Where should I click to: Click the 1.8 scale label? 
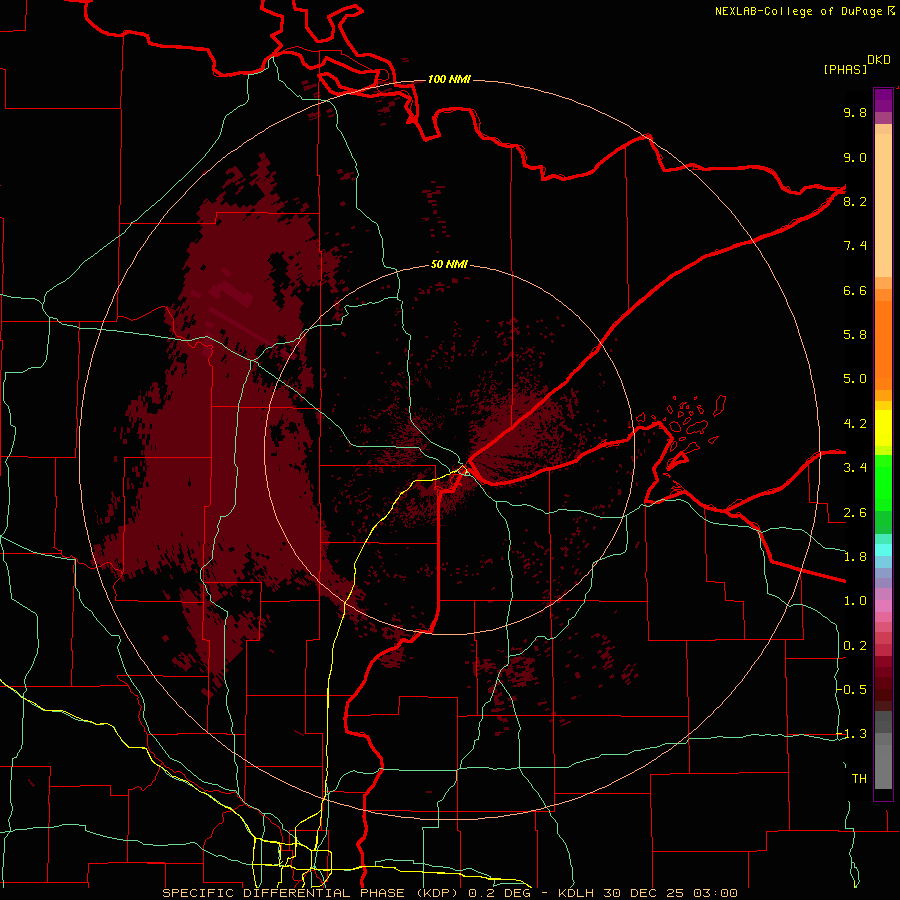(x=855, y=557)
